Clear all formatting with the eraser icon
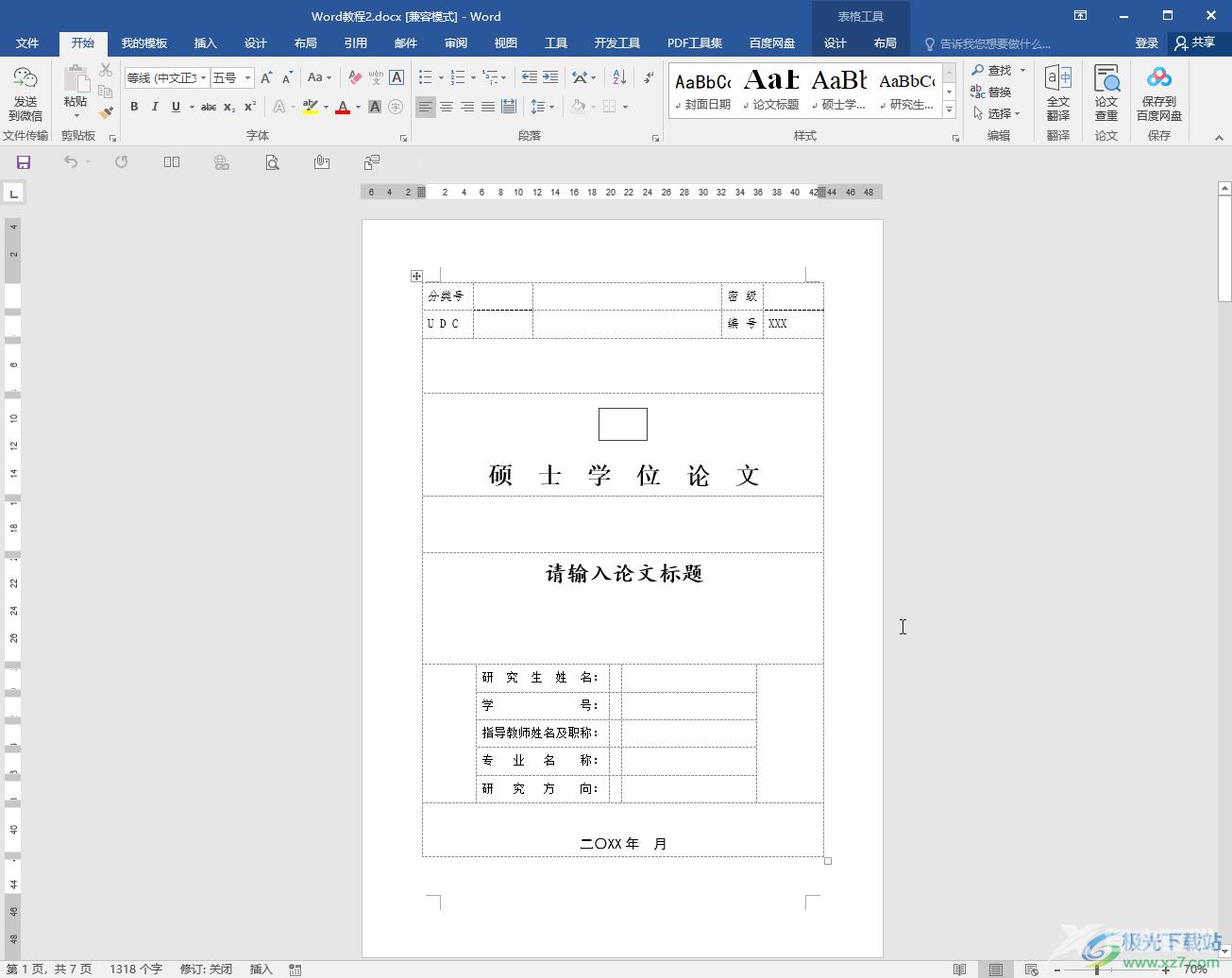This screenshot has width=1232, height=978. point(355,77)
